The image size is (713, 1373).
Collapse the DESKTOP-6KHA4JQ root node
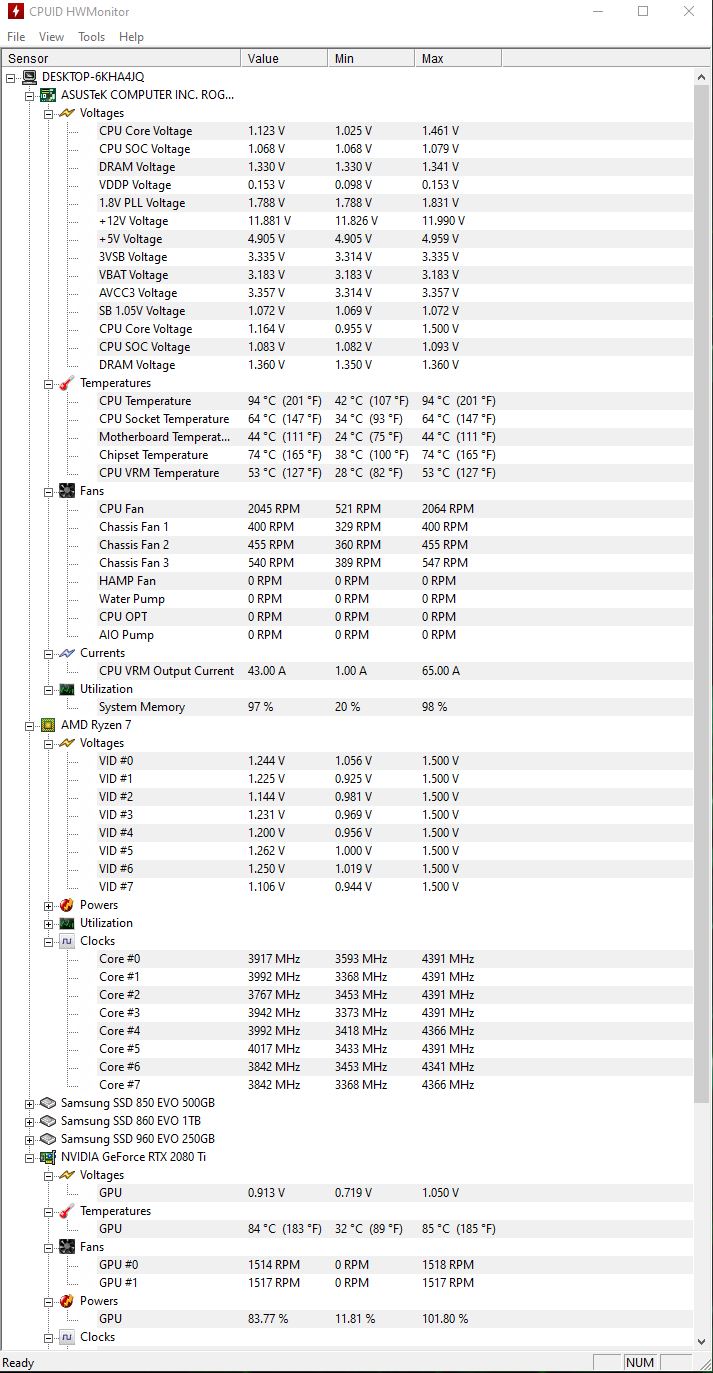point(11,77)
